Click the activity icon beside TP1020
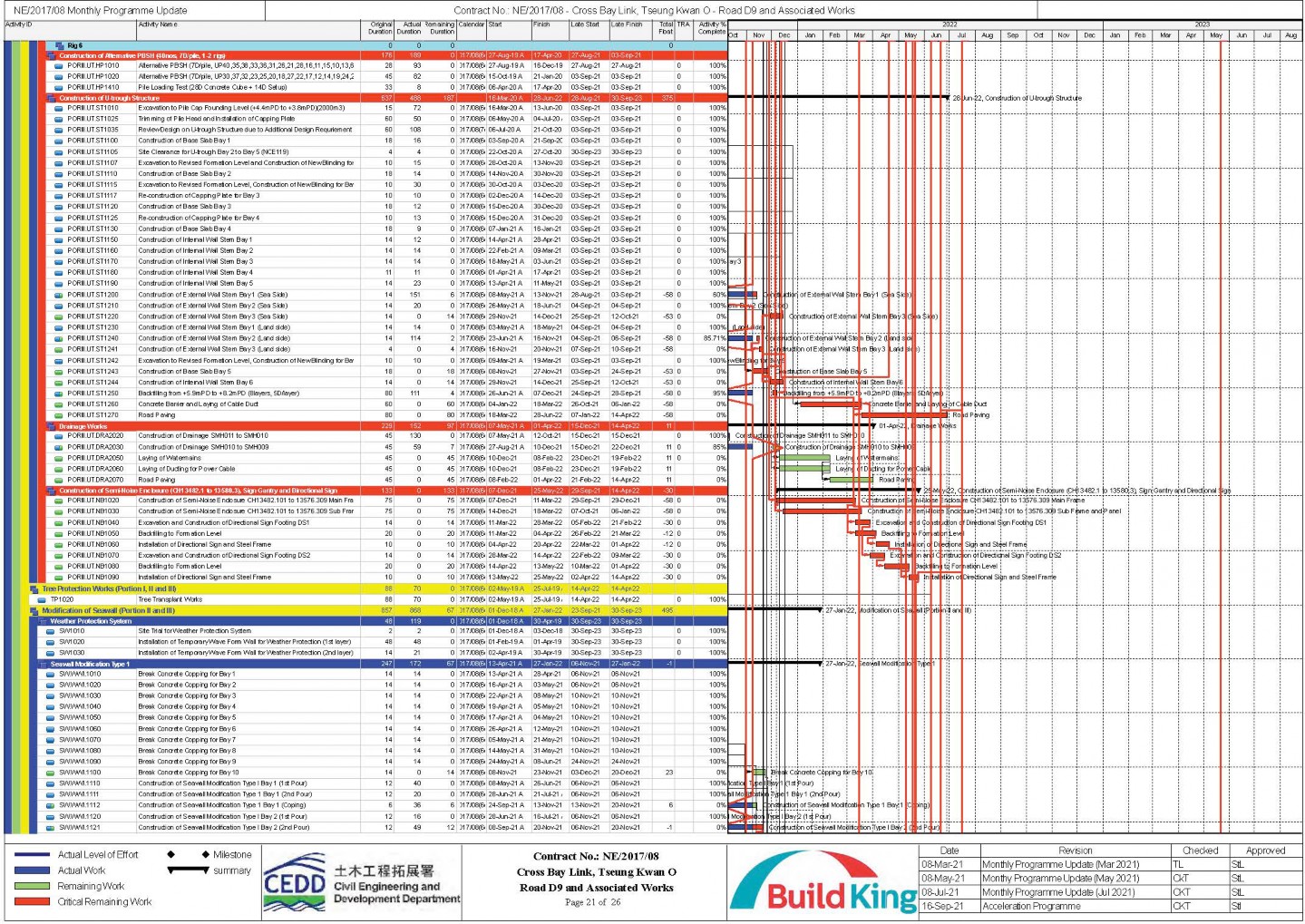Viewport: 1305px width, 924px height. [x=42, y=599]
